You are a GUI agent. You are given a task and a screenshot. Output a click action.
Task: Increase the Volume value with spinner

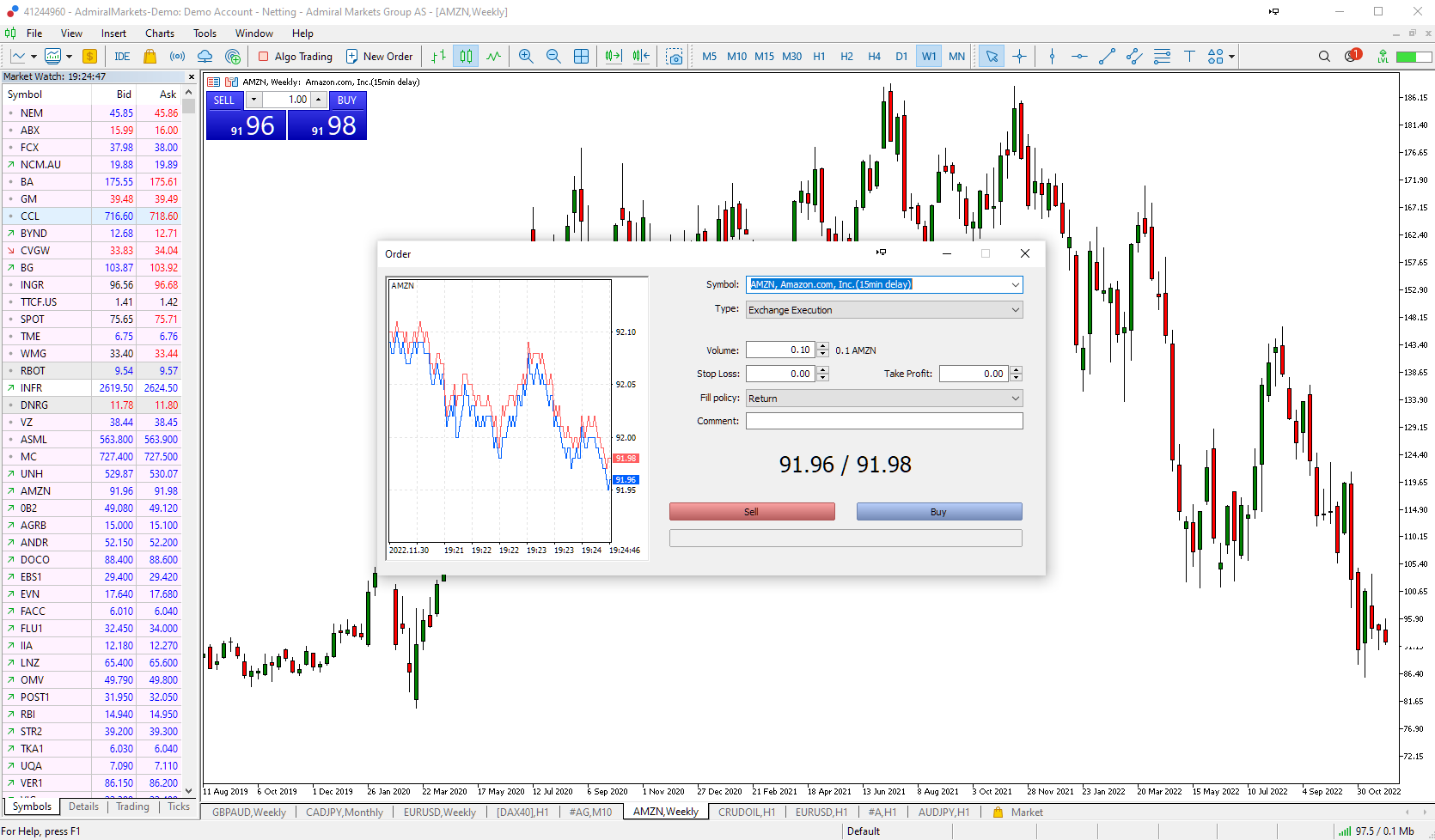click(823, 346)
